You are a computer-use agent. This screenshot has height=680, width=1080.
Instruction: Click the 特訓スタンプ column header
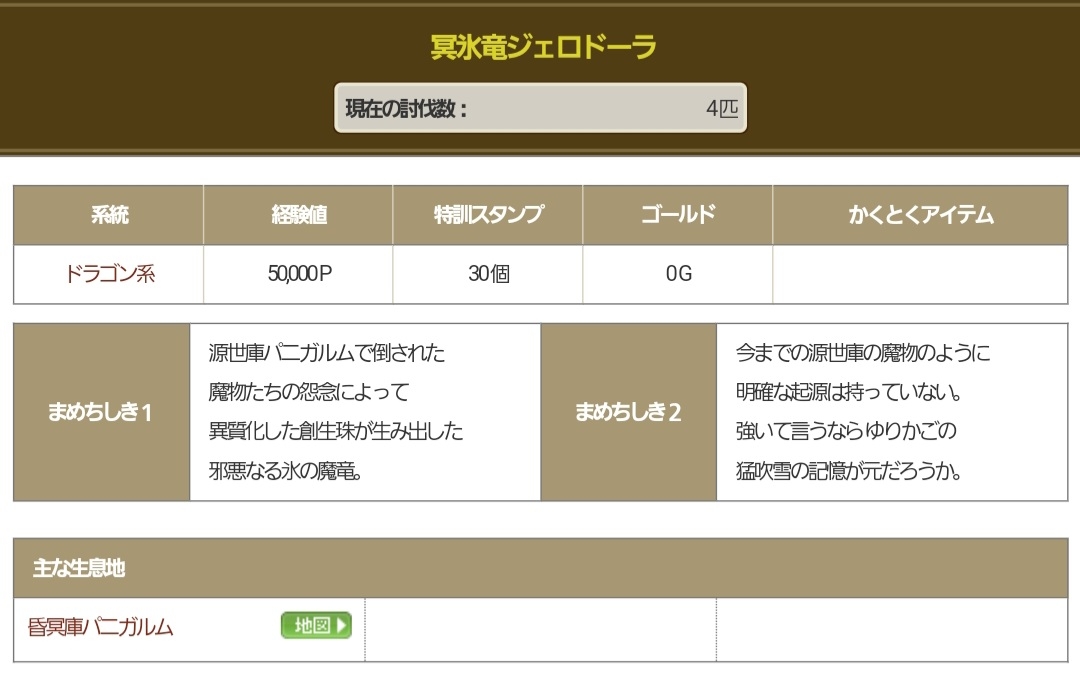(488, 215)
